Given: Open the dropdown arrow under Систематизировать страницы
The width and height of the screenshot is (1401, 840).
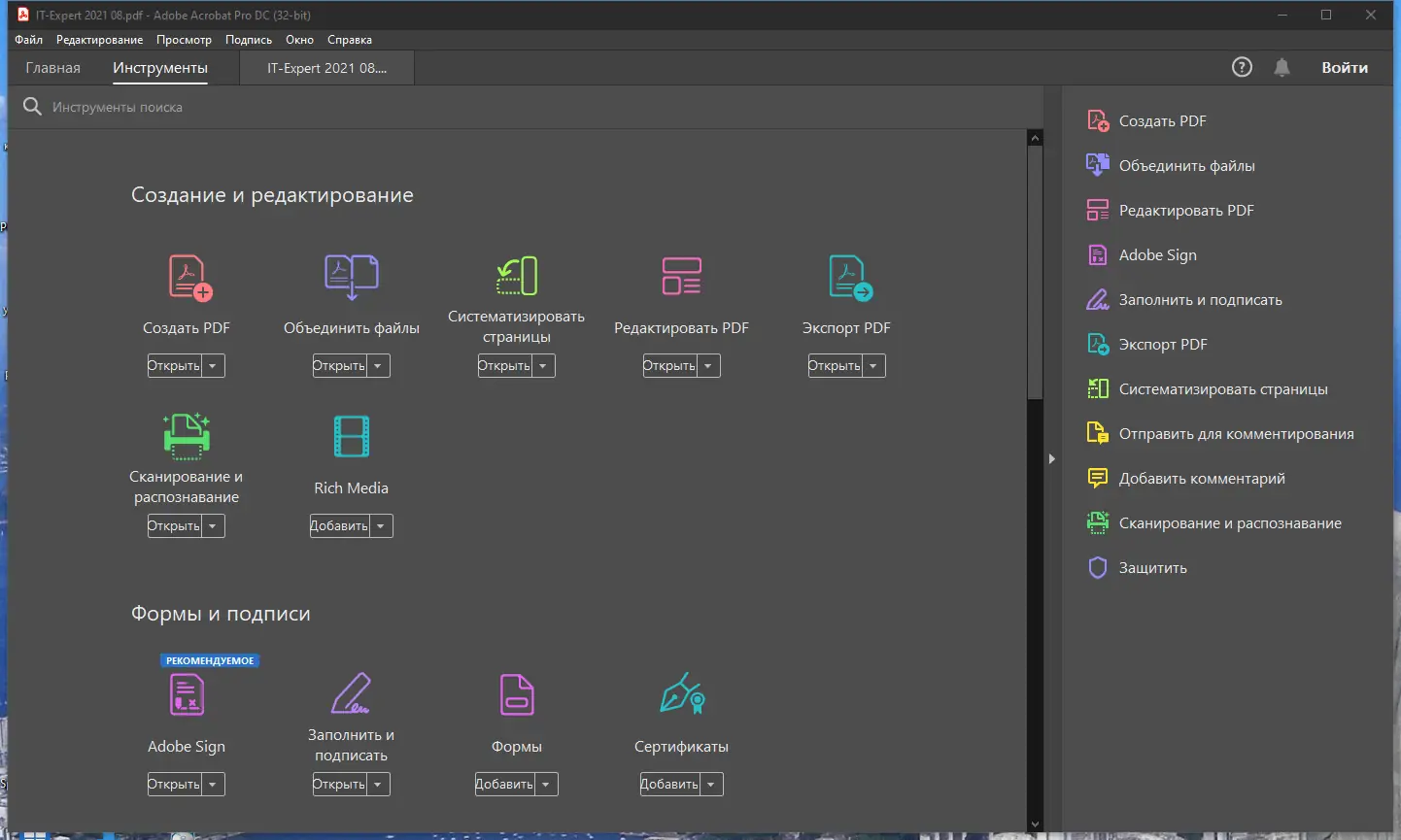Looking at the screenshot, I should [543, 366].
